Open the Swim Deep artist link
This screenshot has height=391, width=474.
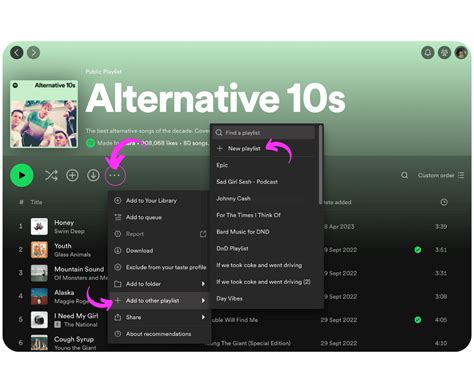(x=69, y=231)
